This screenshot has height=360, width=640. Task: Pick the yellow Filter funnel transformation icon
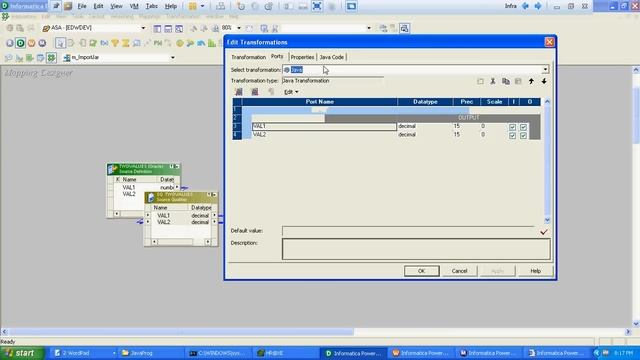click(115, 43)
